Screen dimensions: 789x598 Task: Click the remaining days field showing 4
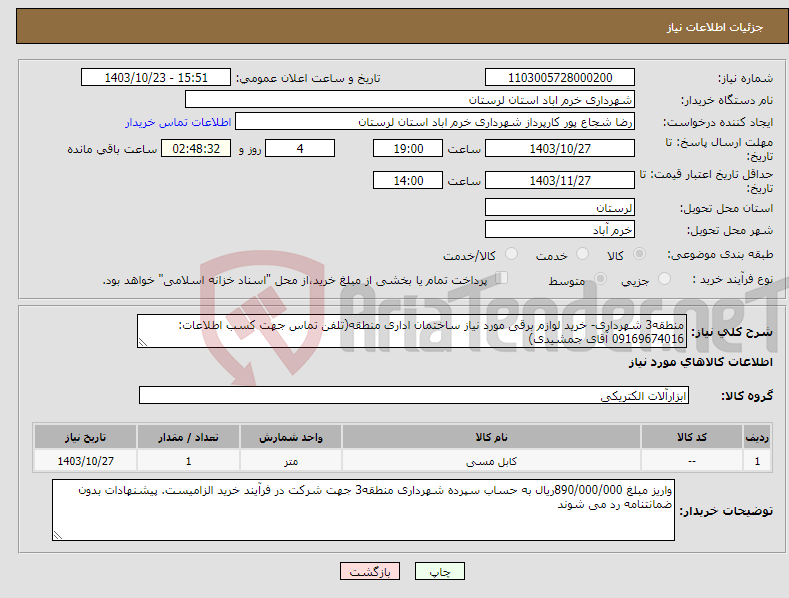(300, 148)
